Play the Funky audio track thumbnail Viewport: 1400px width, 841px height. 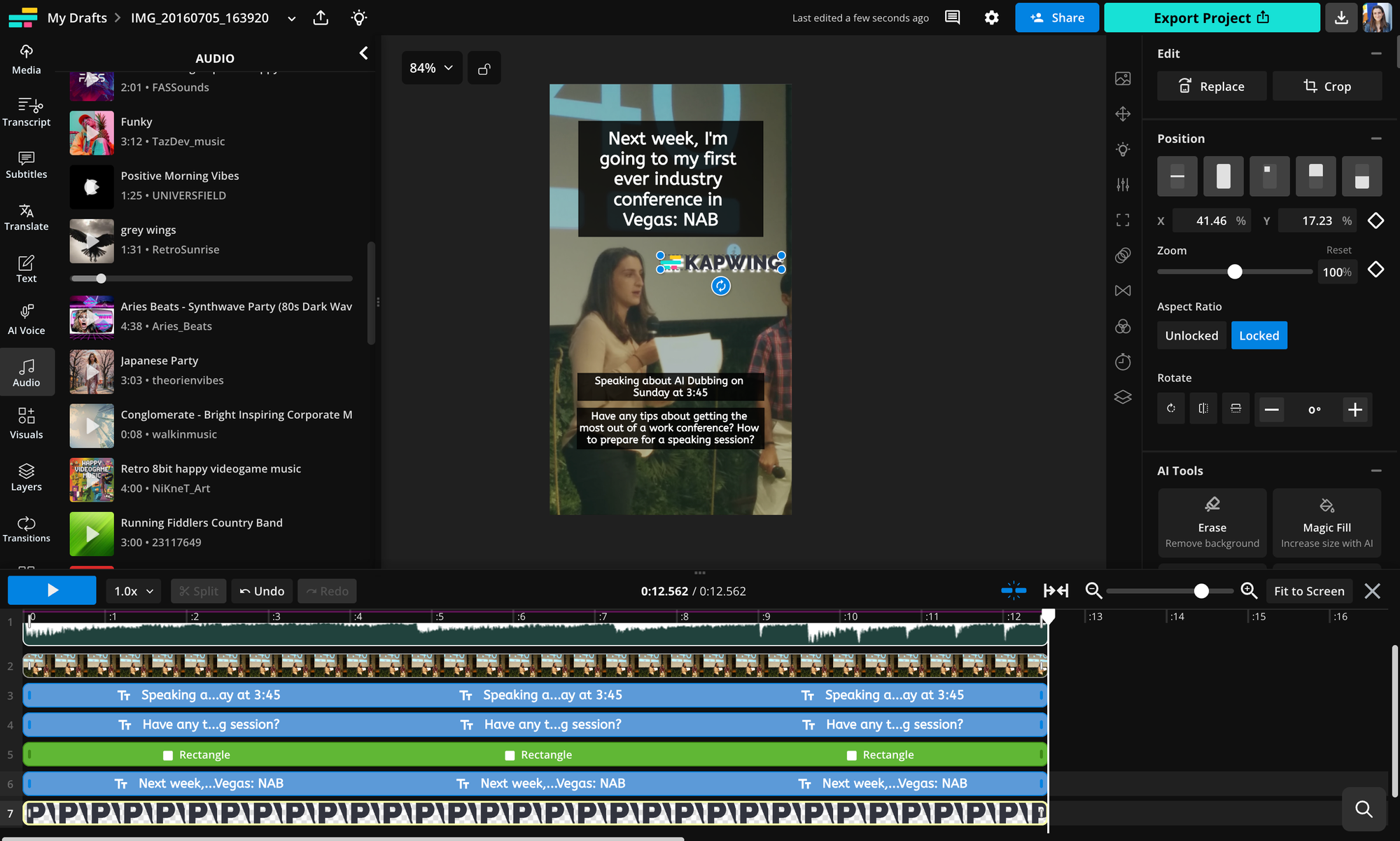click(x=92, y=132)
